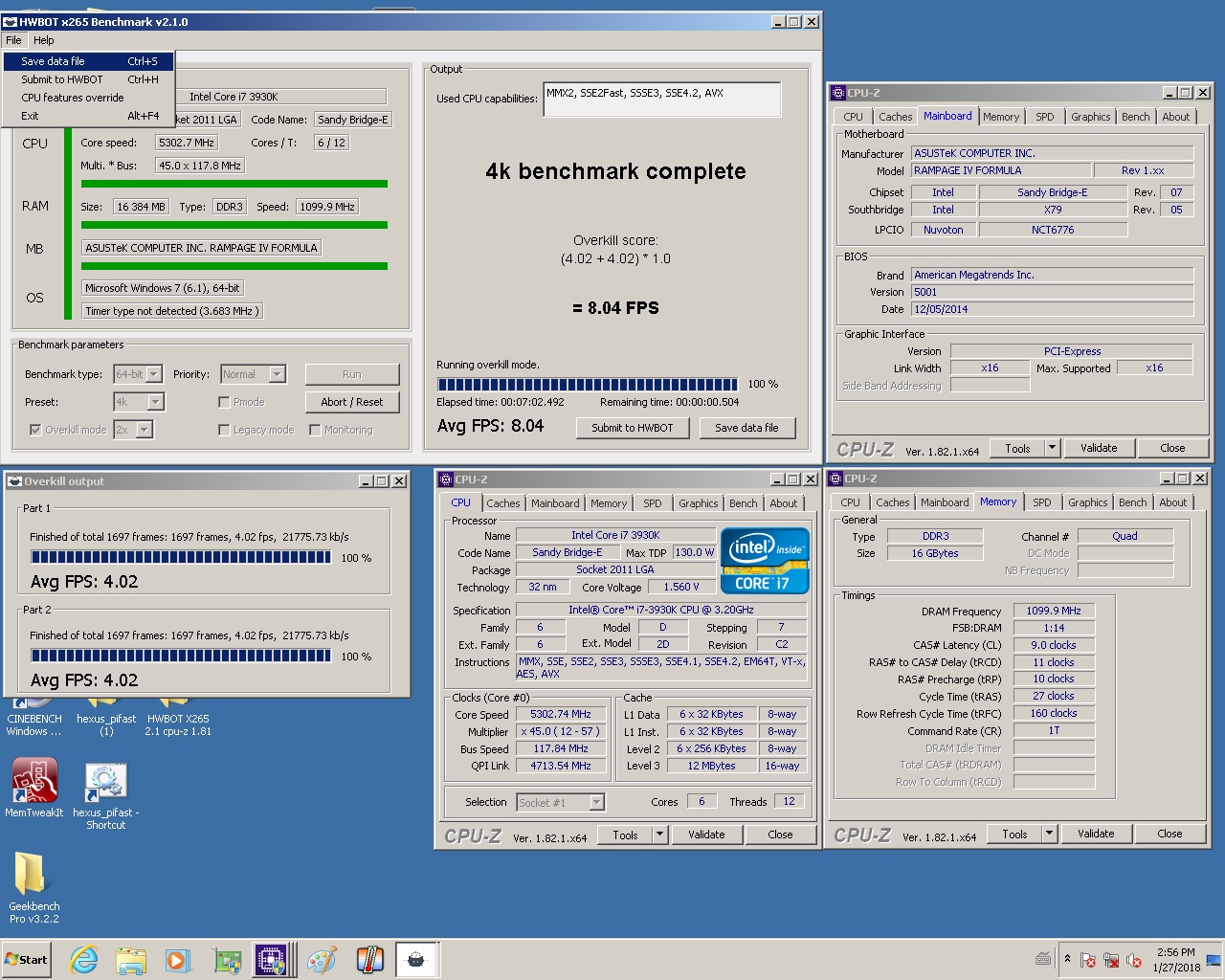Screen dimensions: 1225x980
Task: Select Save data file menu entry
Action: 88,61
